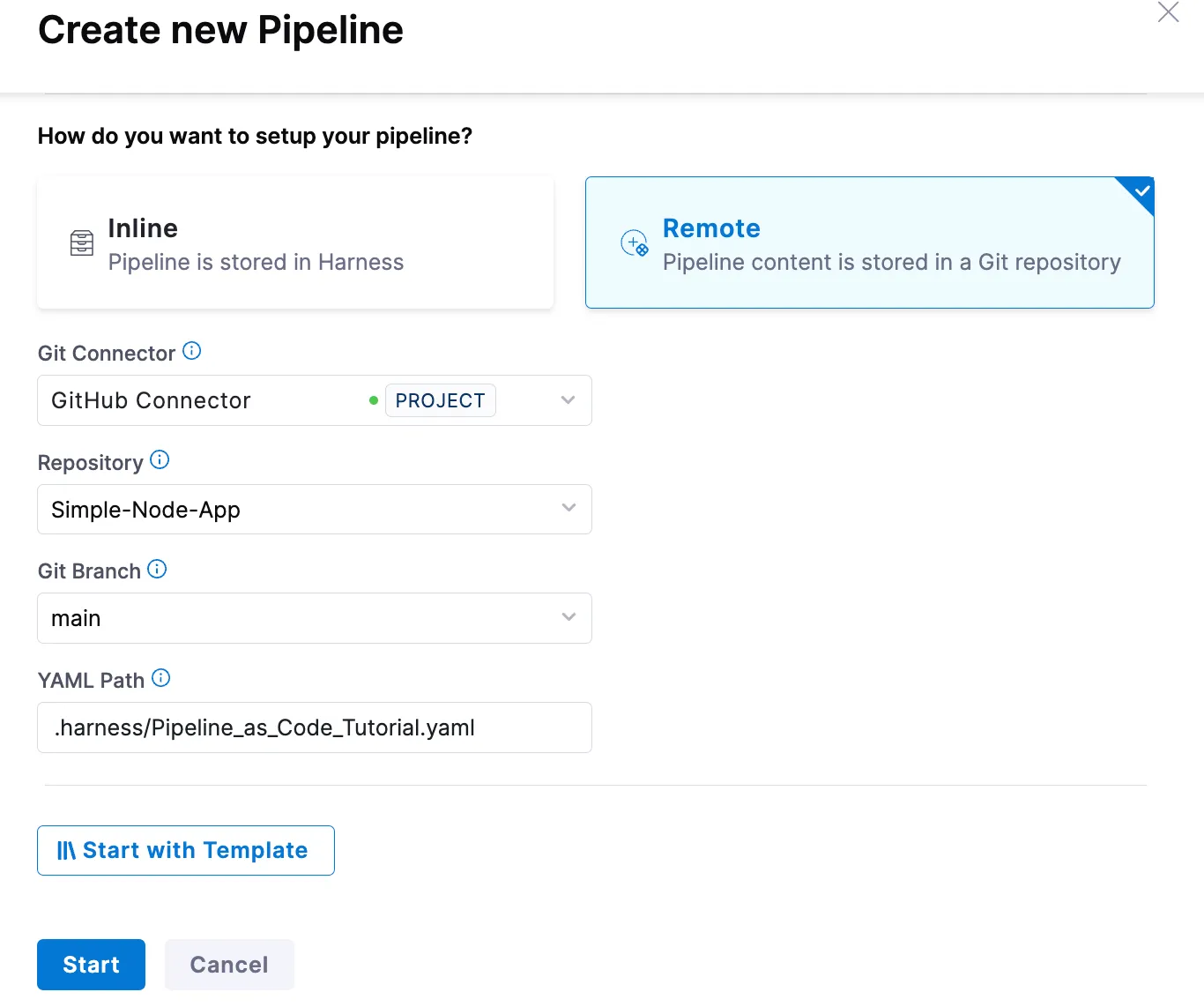
Task: Click the Git Branch info icon
Action: tap(158, 569)
